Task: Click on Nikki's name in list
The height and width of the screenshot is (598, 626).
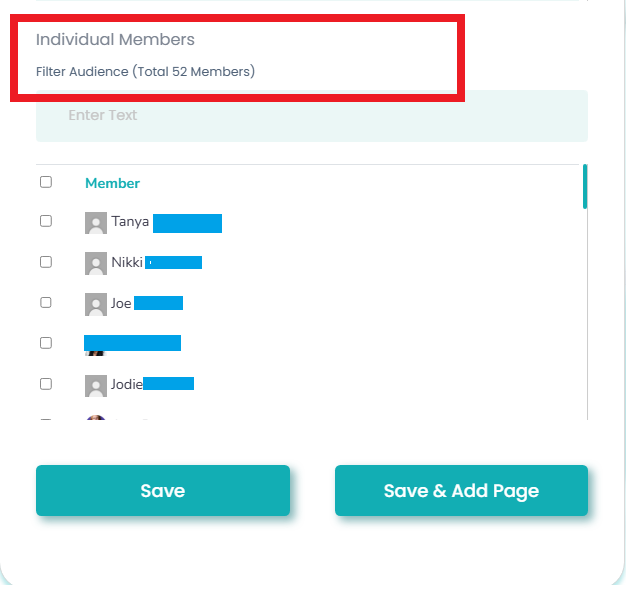Action: [x=127, y=263]
